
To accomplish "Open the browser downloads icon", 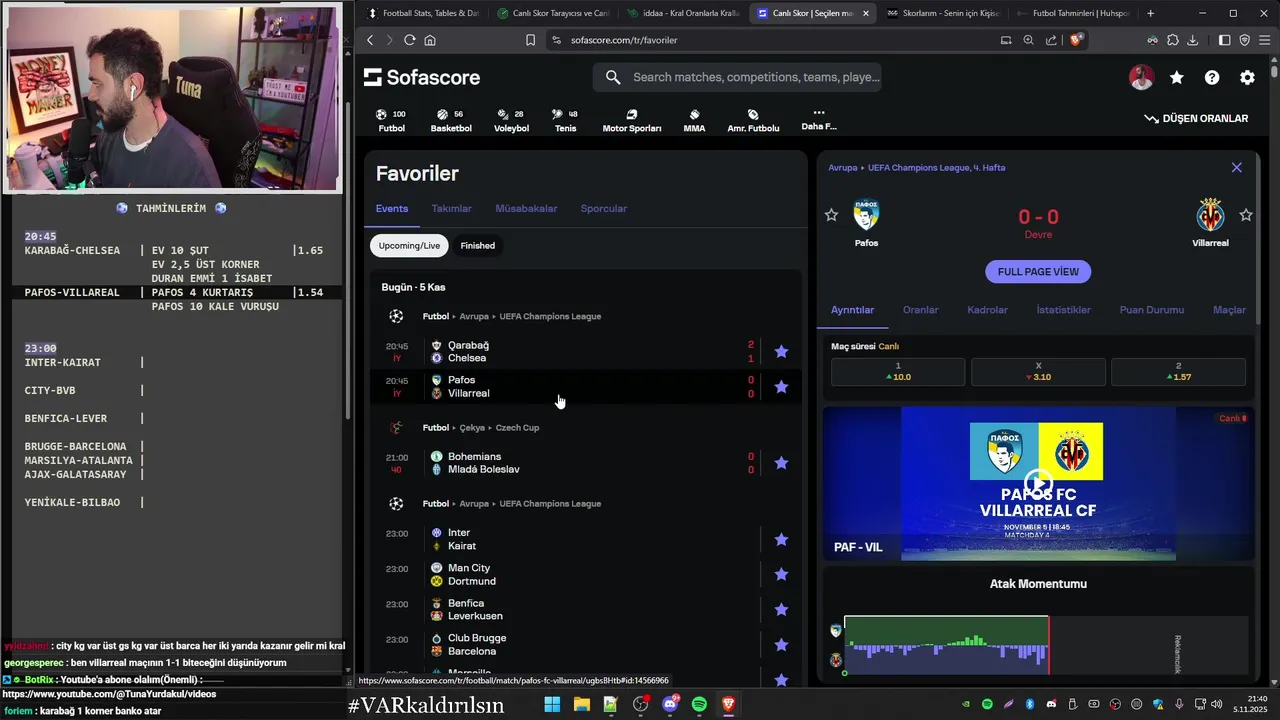I will point(1193,40).
